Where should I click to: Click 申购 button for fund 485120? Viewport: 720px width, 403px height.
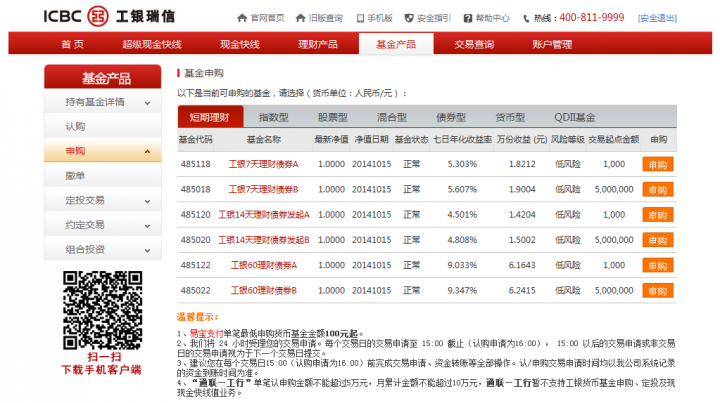[658, 215]
